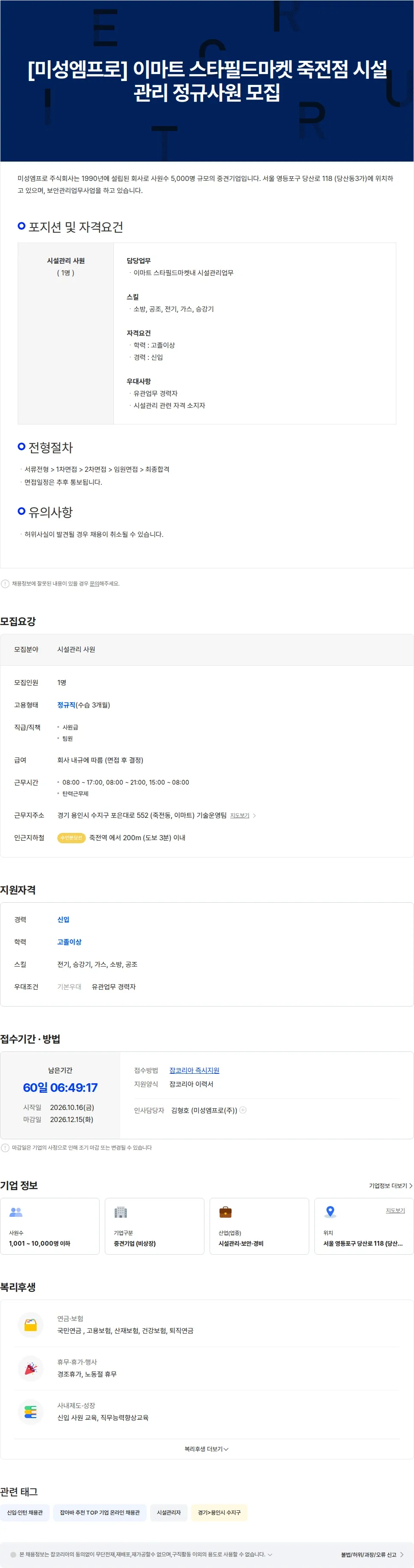Click the employee count people icon
Screen dimensions: 414x1568
16,1212
